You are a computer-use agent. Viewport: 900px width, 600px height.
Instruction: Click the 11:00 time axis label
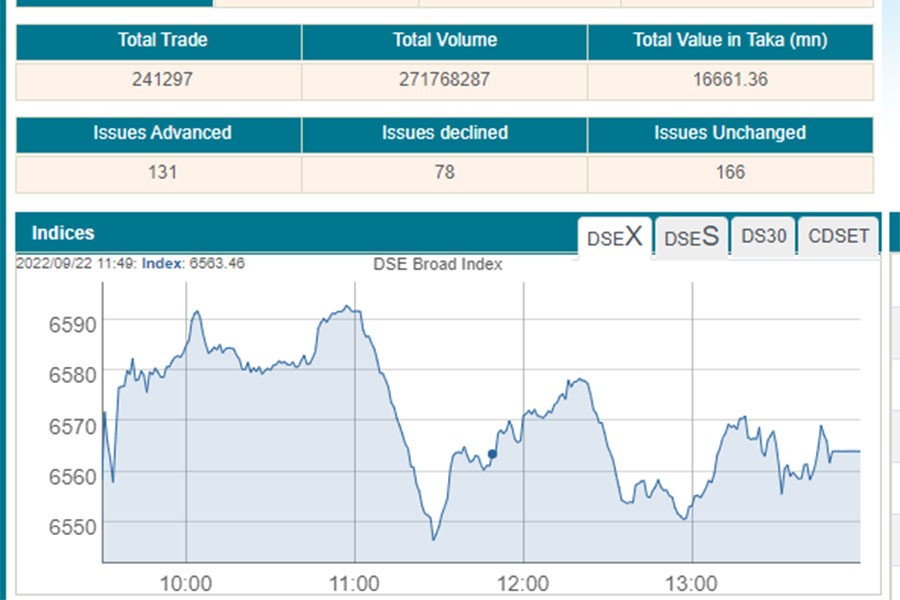pos(355,583)
